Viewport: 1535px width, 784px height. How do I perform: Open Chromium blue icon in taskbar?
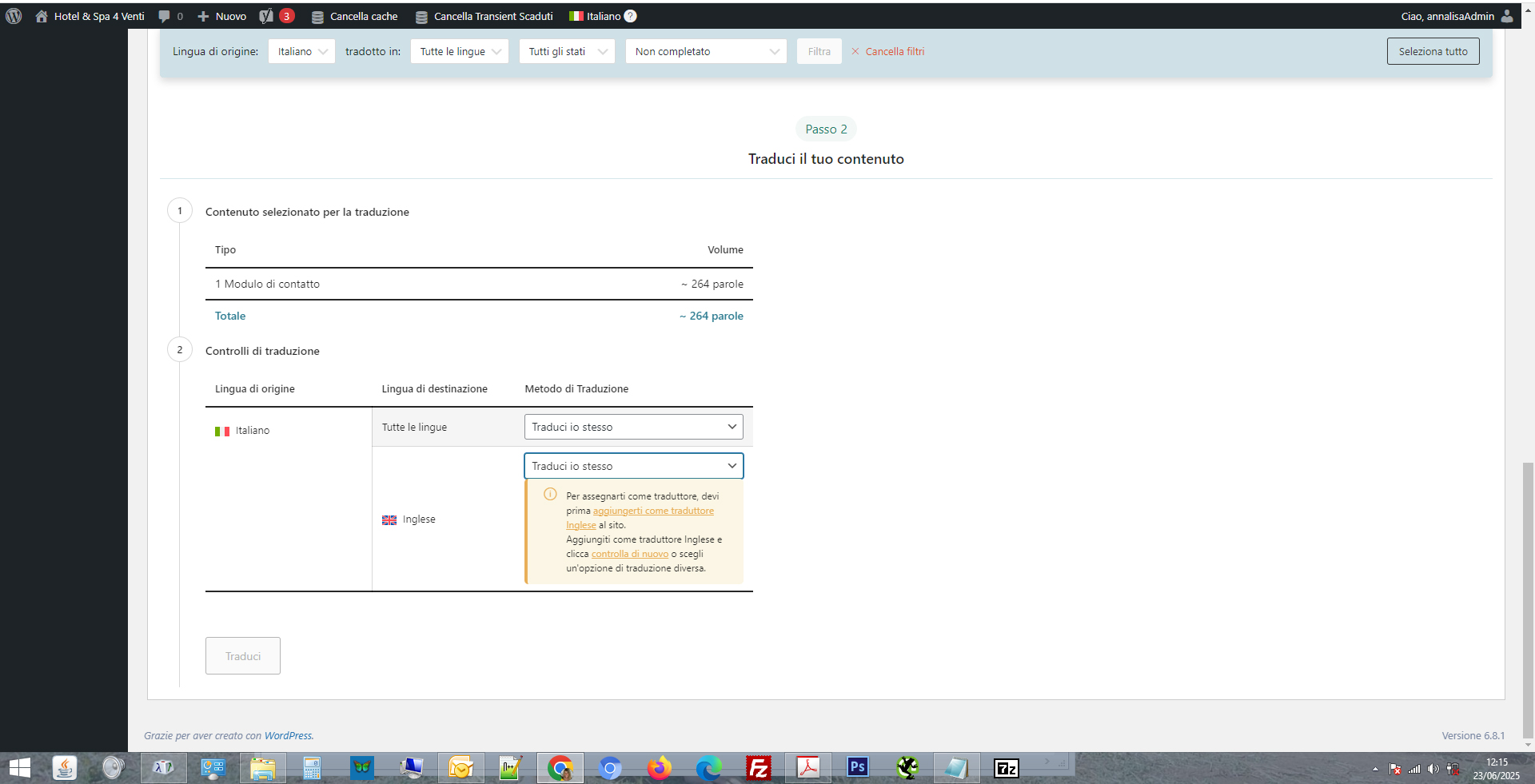pos(610,768)
